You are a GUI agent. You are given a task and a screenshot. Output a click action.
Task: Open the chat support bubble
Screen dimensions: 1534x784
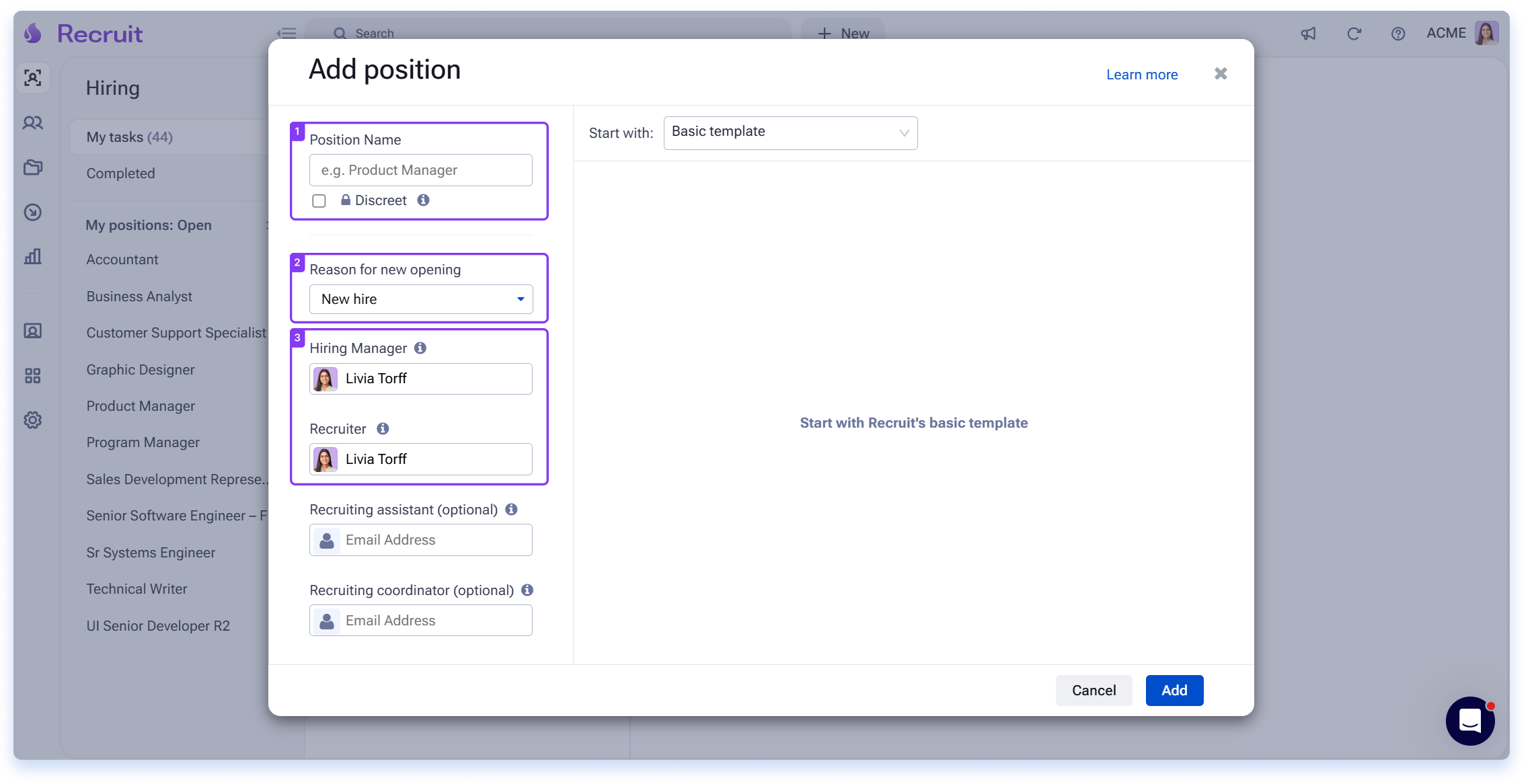(x=1470, y=721)
